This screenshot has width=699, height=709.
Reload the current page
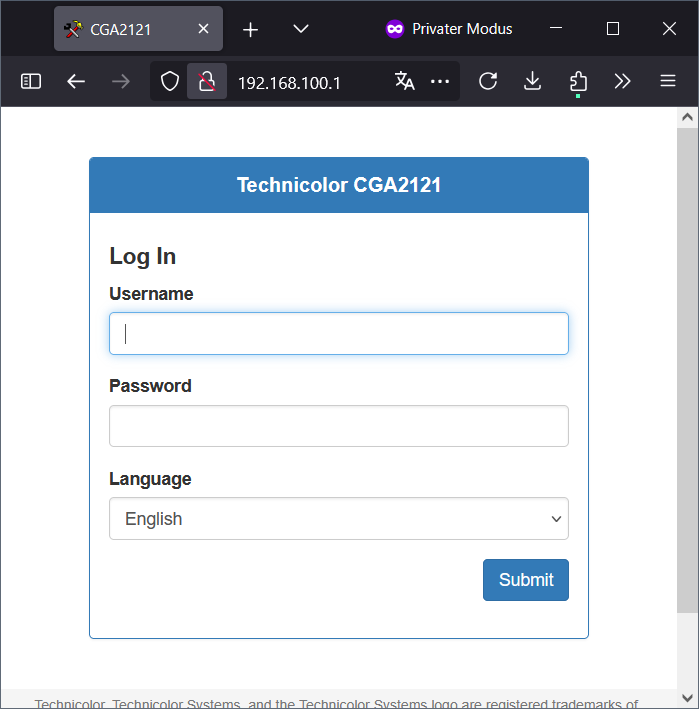[x=488, y=81]
